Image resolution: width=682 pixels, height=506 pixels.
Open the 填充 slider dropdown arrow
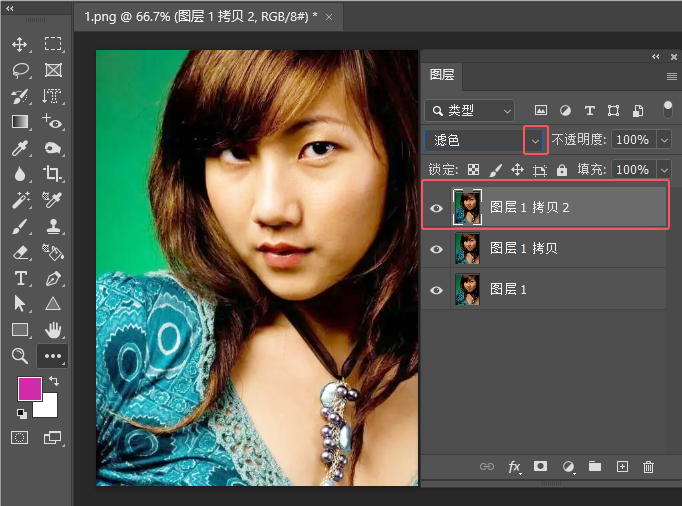click(x=664, y=169)
